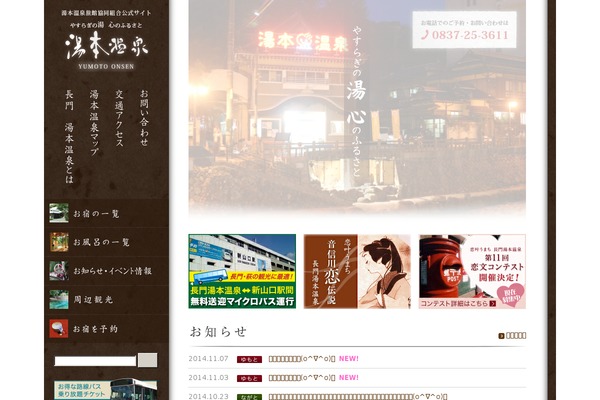Click the お宿を予約 thumbnail icon
The image size is (600, 400).
(59, 328)
